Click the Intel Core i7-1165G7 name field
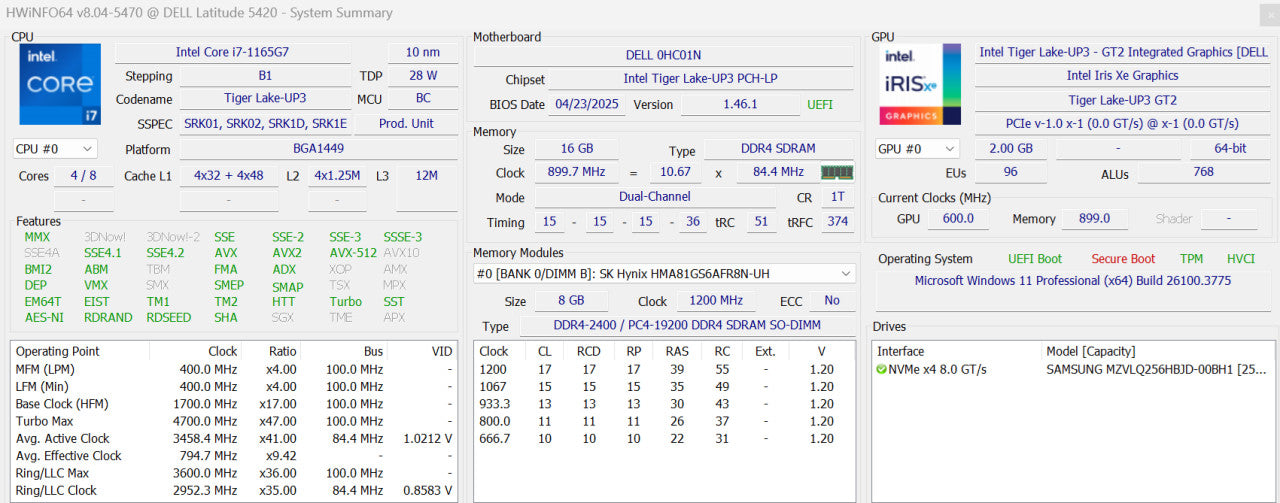This screenshot has width=1280, height=503. click(233, 52)
